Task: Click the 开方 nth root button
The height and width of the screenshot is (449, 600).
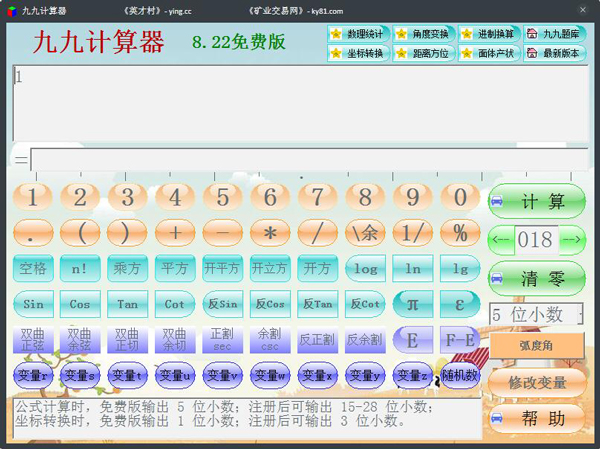Action: (x=318, y=268)
